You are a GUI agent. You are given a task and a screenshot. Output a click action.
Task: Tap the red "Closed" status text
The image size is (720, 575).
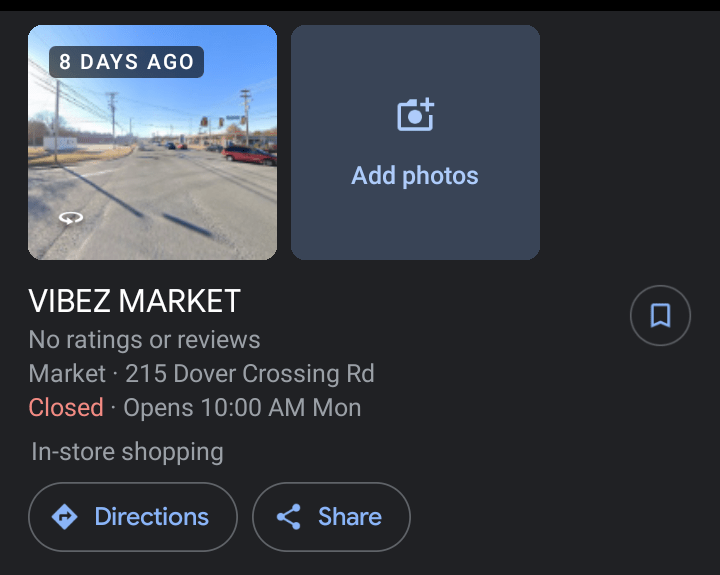pos(66,408)
